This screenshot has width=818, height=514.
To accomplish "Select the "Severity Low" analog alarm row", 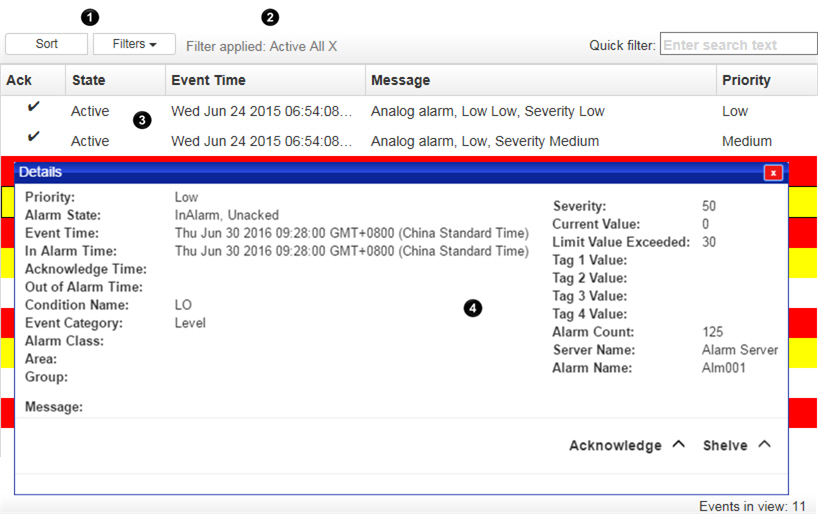I will [487, 111].
